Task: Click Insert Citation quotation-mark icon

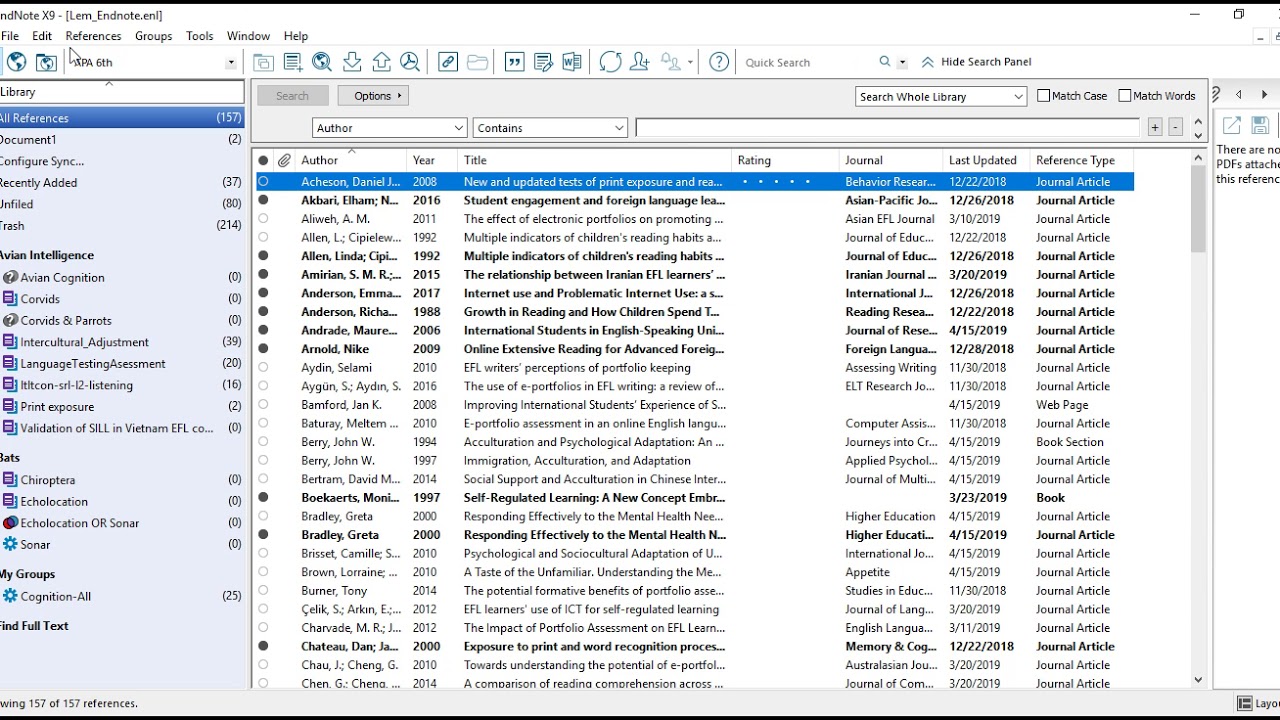Action: coord(515,62)
